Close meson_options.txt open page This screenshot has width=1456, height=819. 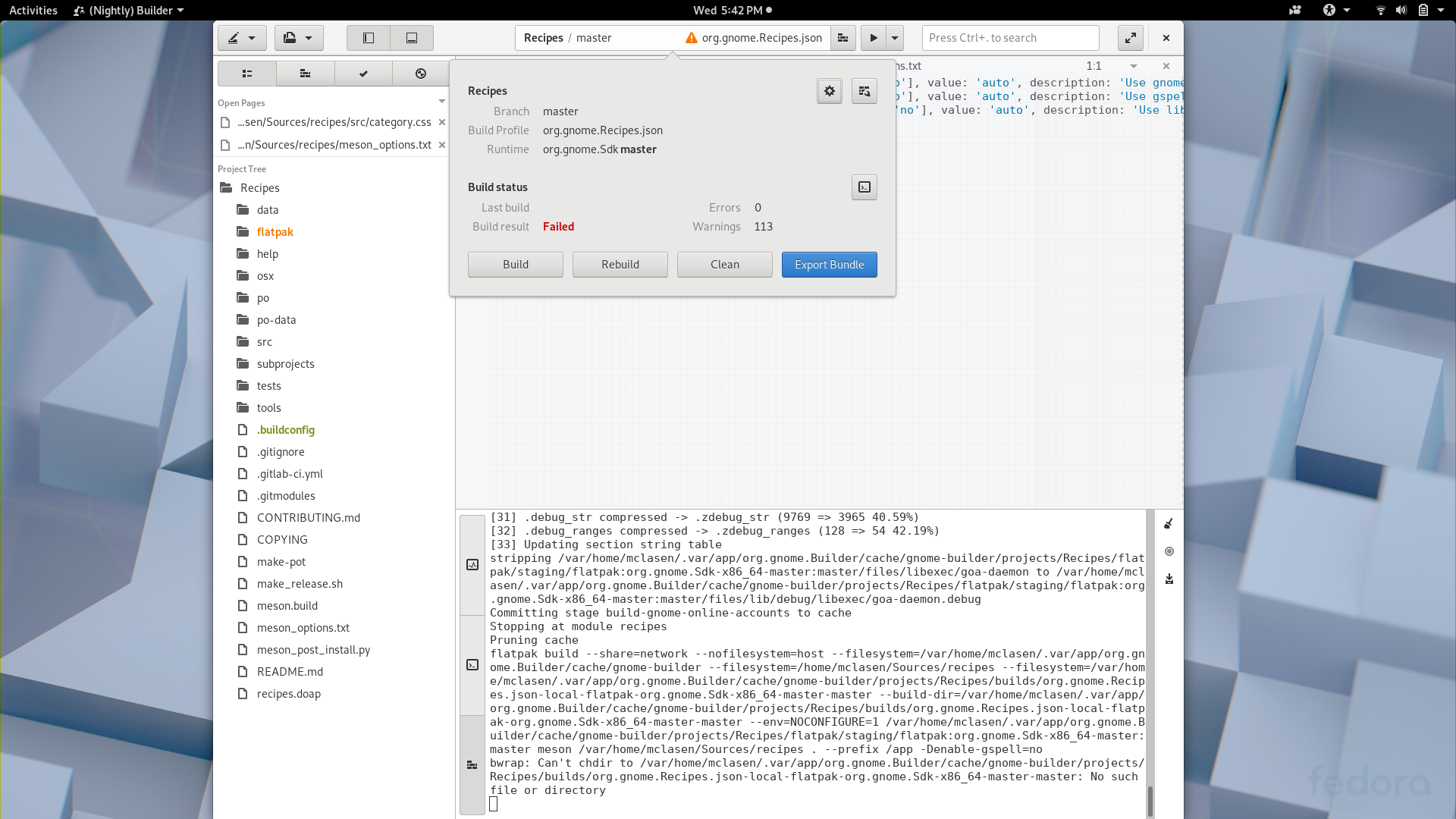click(x=441, y=145)
